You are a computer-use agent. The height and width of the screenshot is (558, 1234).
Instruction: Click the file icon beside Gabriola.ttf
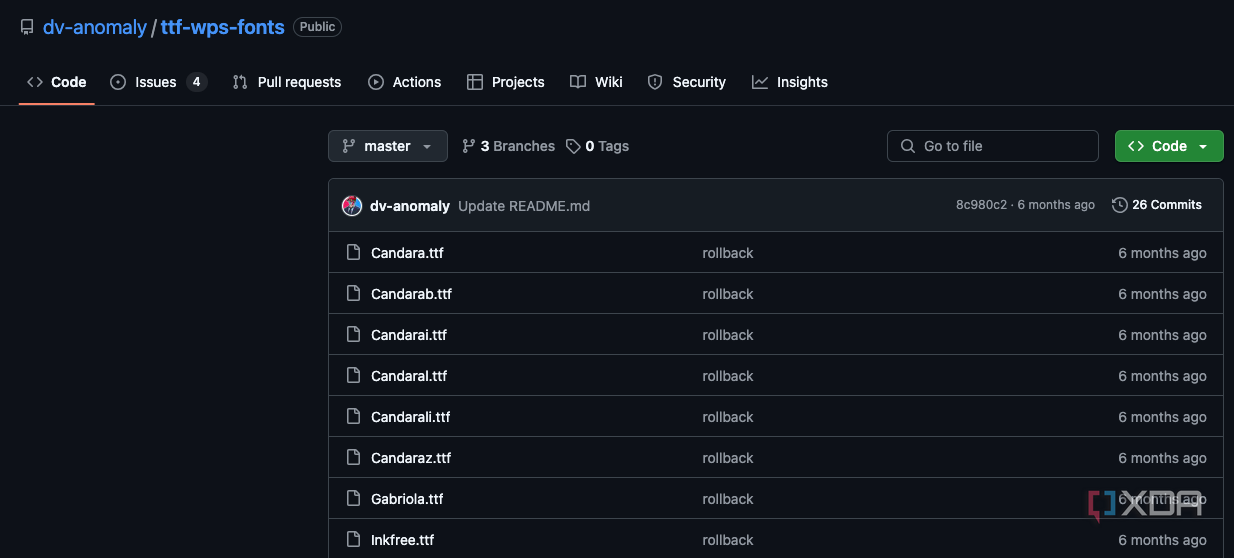point(353,498)
